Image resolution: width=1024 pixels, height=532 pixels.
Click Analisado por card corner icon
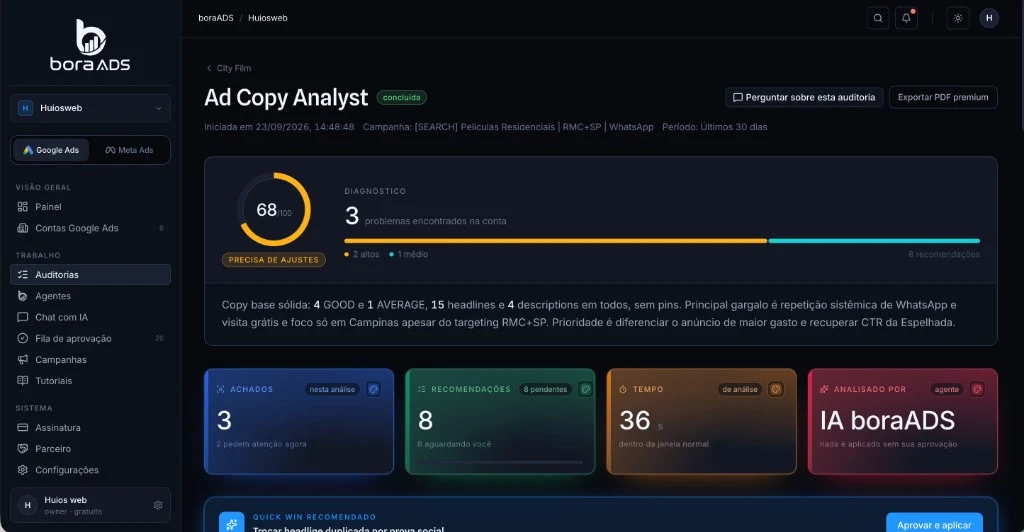977,390
